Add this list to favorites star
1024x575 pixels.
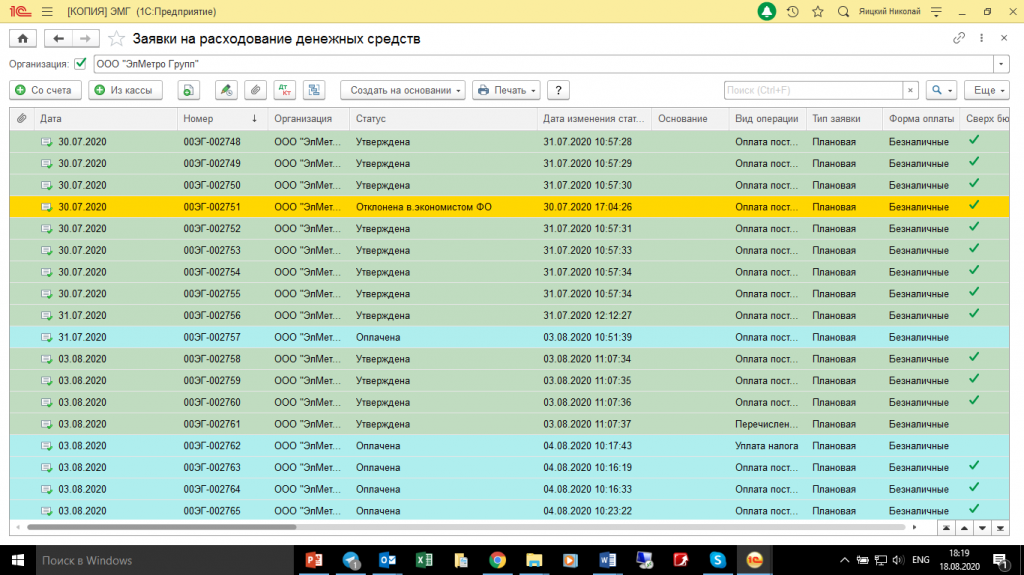[x=116, y=39]
